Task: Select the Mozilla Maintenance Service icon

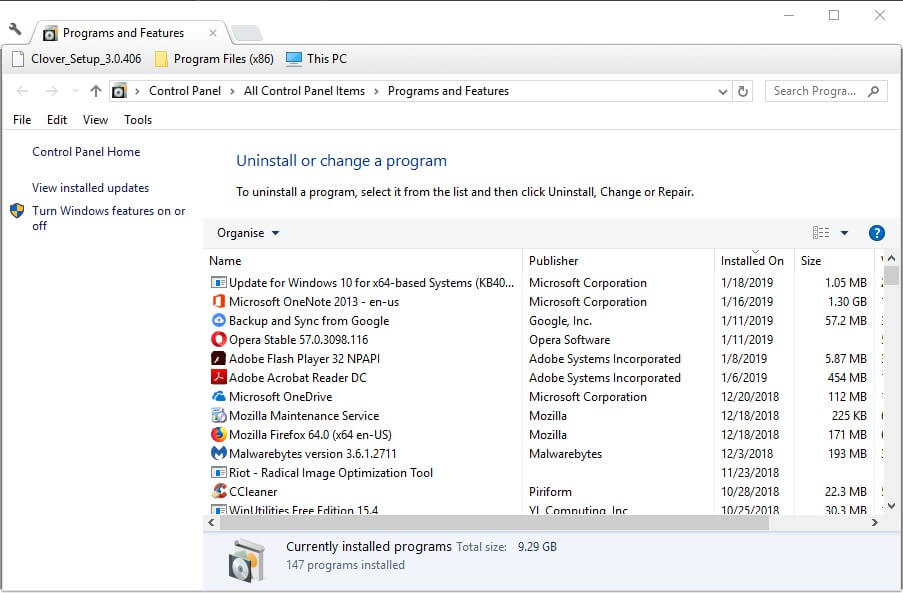Action: [x=219, y=416]
